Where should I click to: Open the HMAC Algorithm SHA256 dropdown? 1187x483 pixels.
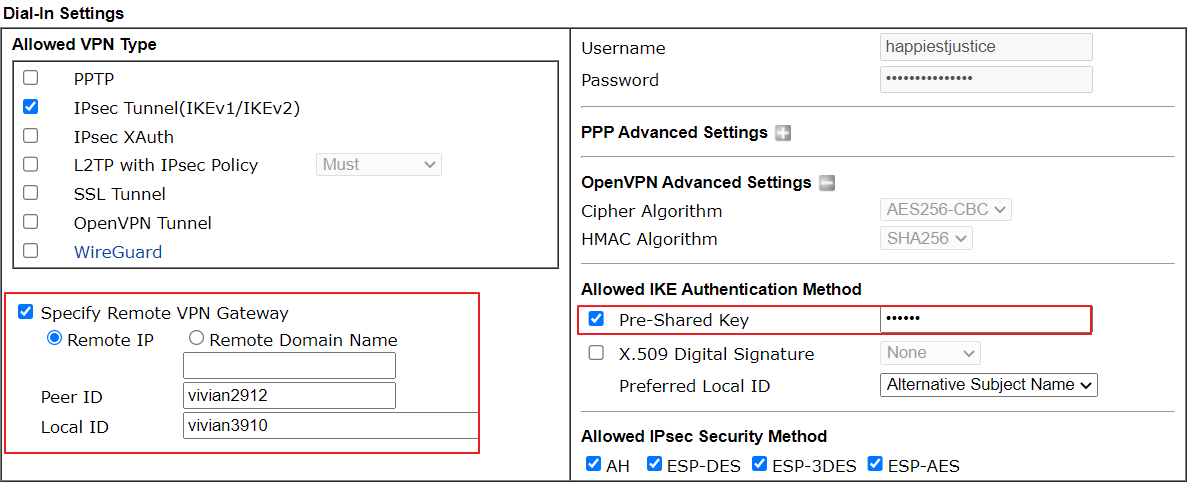pyautogui.click(x=926, y=238)
